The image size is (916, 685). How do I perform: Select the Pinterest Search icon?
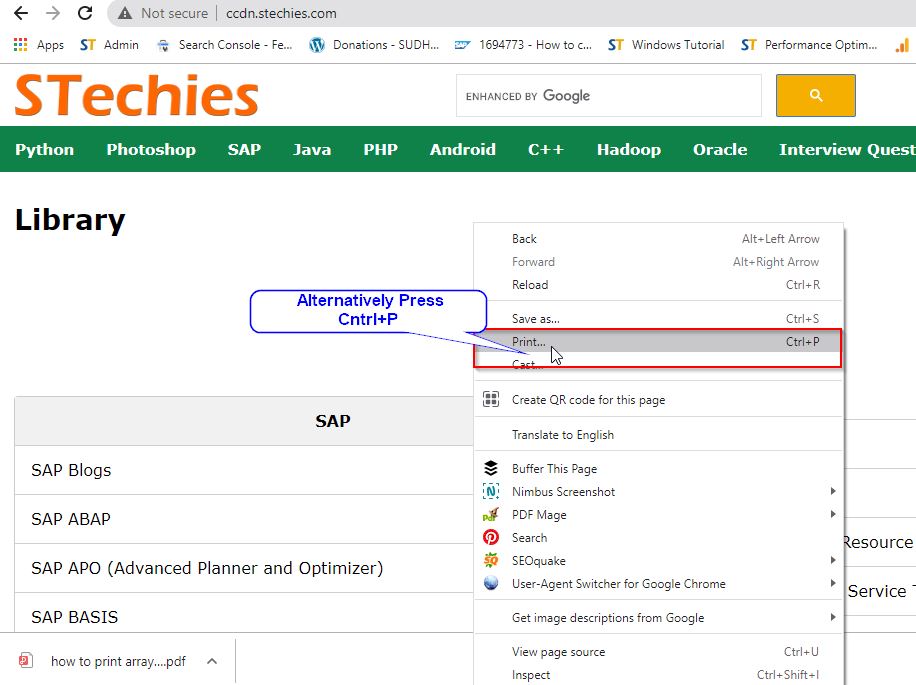pos(490,537)
